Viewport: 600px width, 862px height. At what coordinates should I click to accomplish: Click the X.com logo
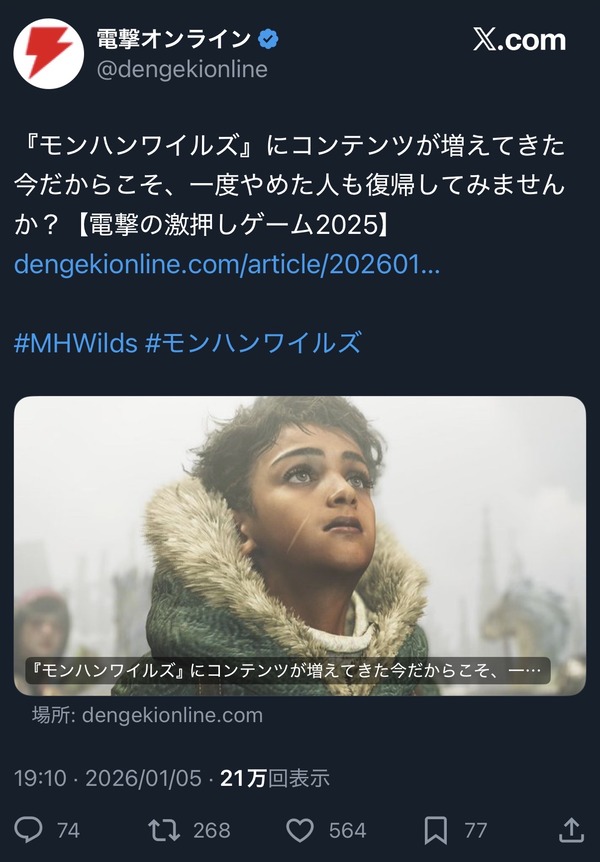[520, 40]
